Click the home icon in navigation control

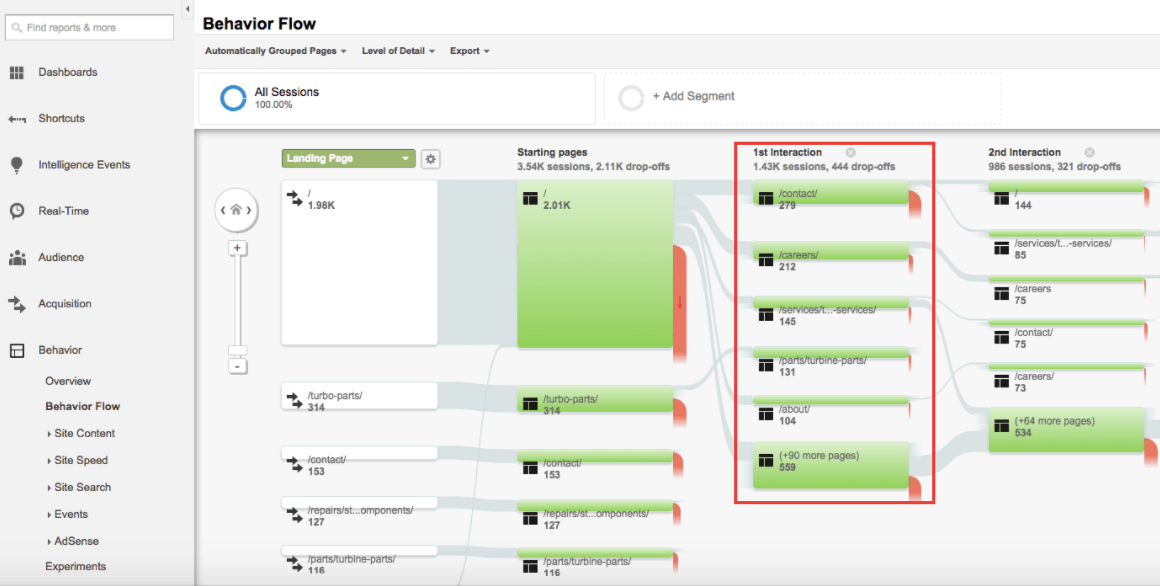click(x=236, y=210)
